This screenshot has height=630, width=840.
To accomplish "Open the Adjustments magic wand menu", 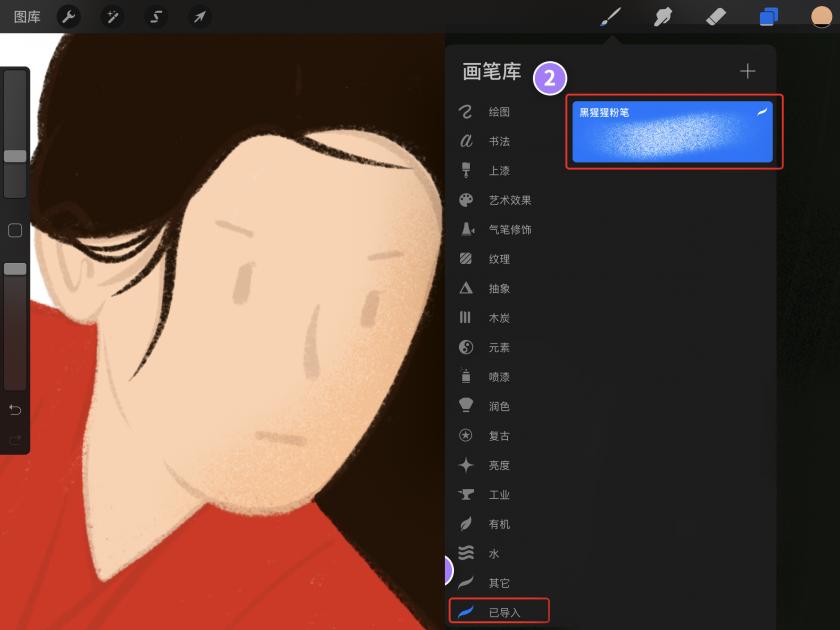I will tap(112, 17).
